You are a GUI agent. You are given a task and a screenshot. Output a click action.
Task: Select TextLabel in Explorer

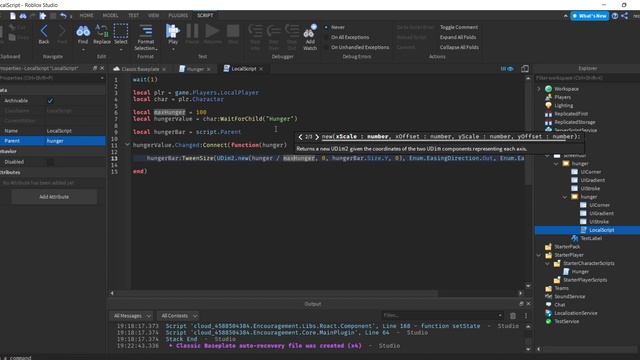pyautogui.click(x=591, y=238)
